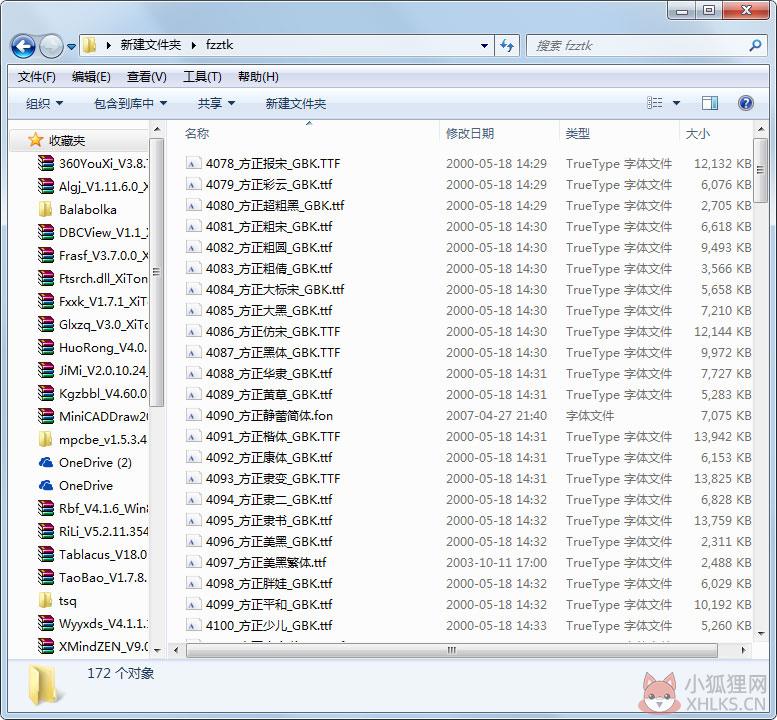777x720 pixels.
Task: Click font icon of 4090_方正静蕾简体.fon
Action: (x=193, y=415)
